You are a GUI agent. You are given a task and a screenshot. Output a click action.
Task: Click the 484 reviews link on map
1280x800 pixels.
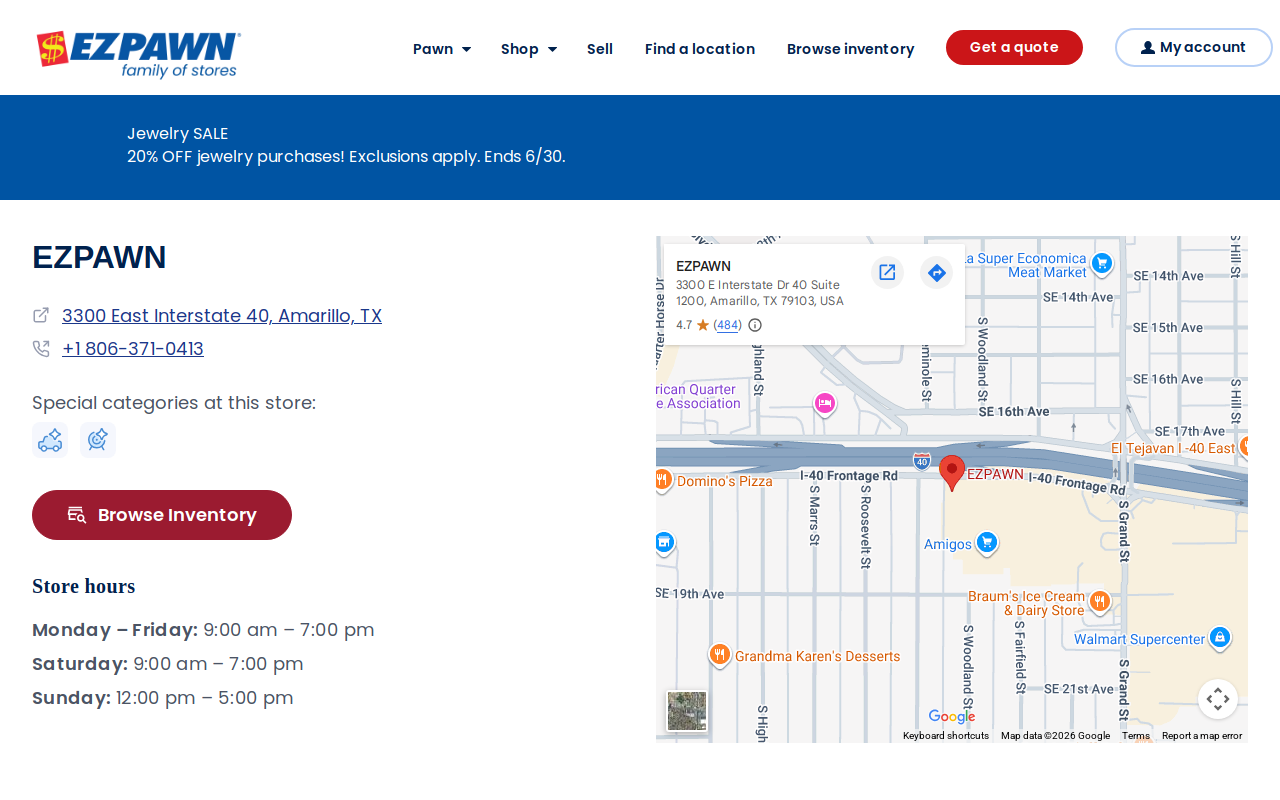pos(728,325)
